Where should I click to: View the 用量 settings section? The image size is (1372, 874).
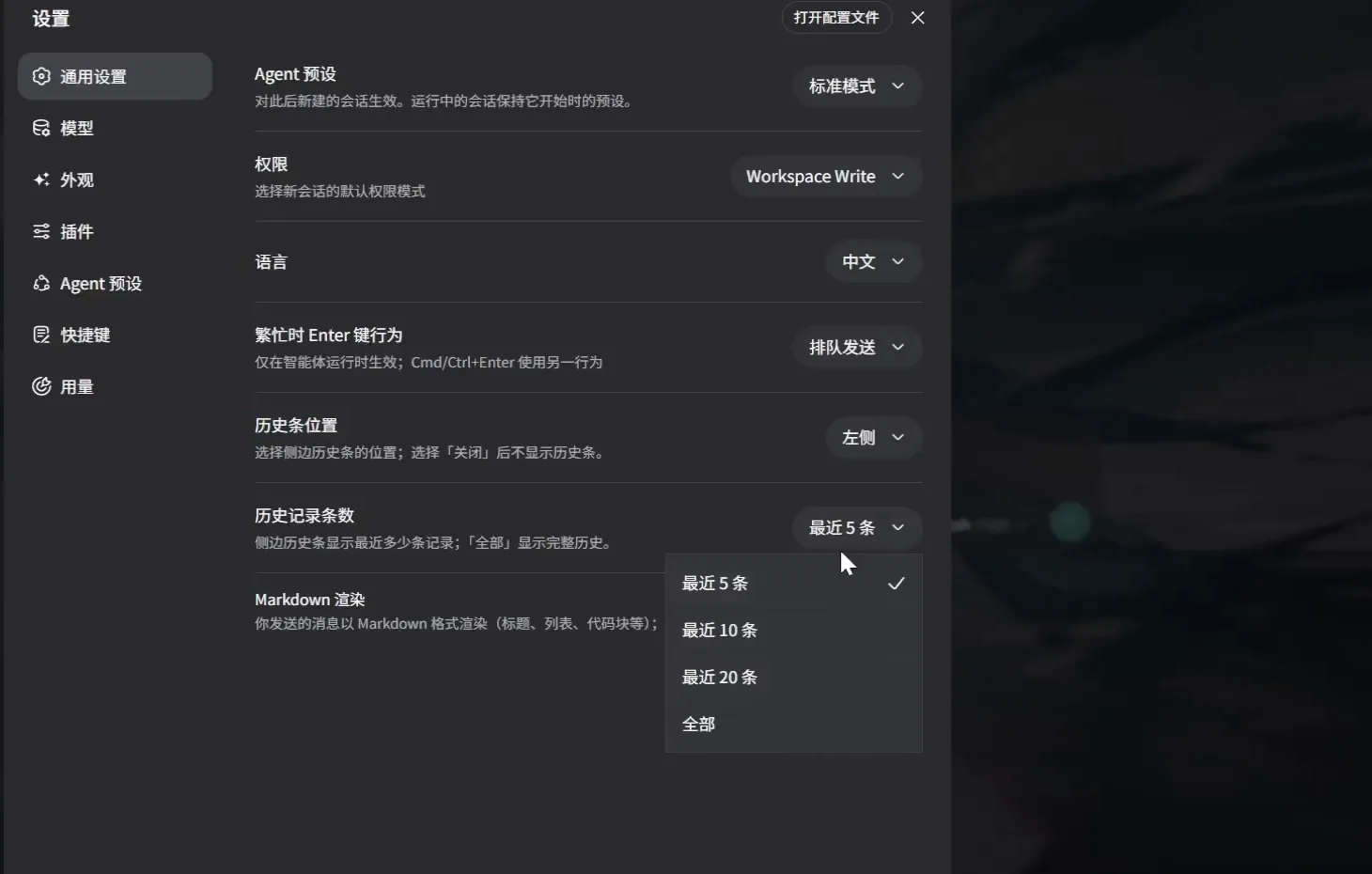115,386
